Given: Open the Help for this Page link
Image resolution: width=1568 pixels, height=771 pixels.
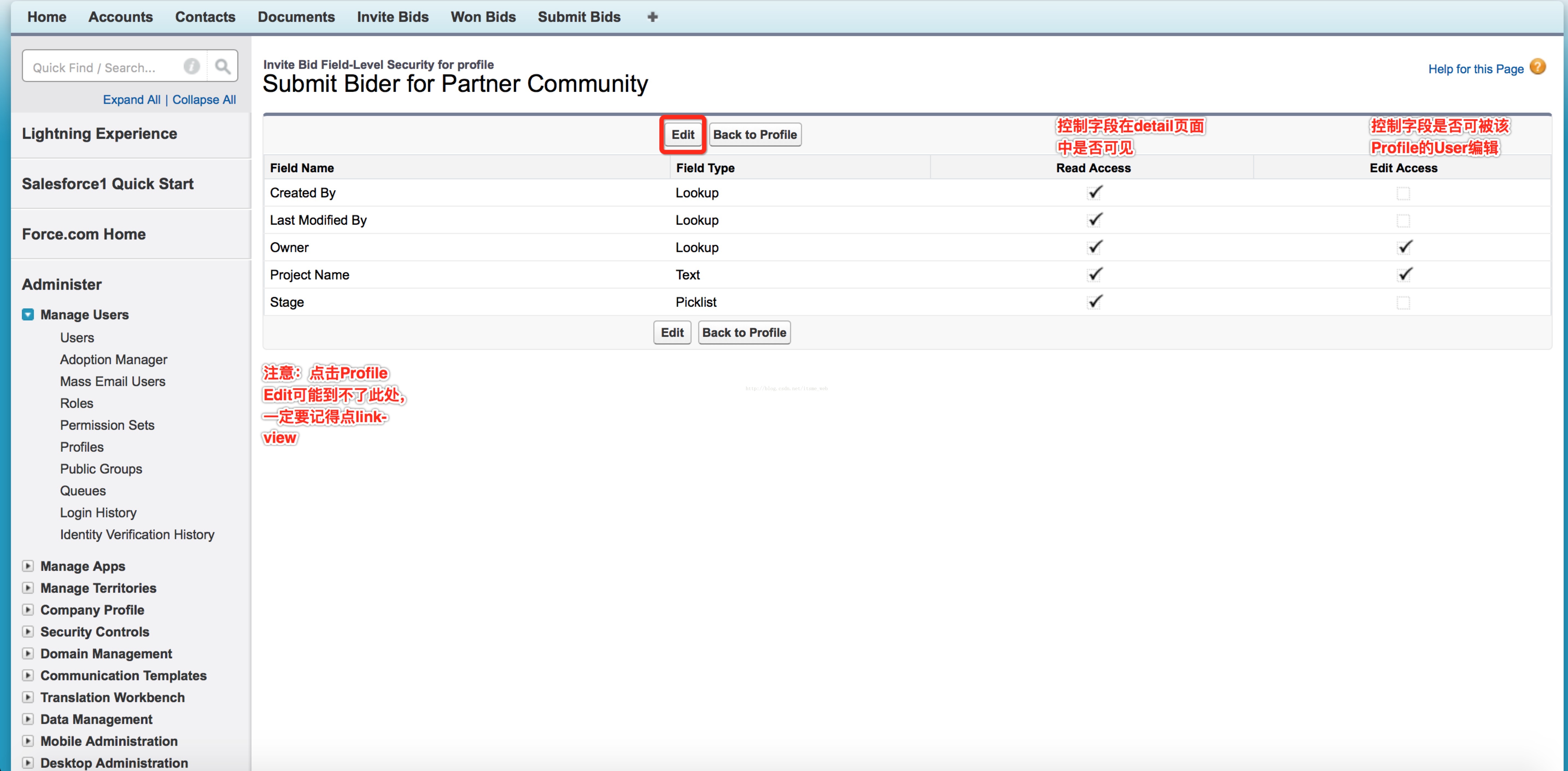Looking at the screenshot, I should coord(1476,69).
